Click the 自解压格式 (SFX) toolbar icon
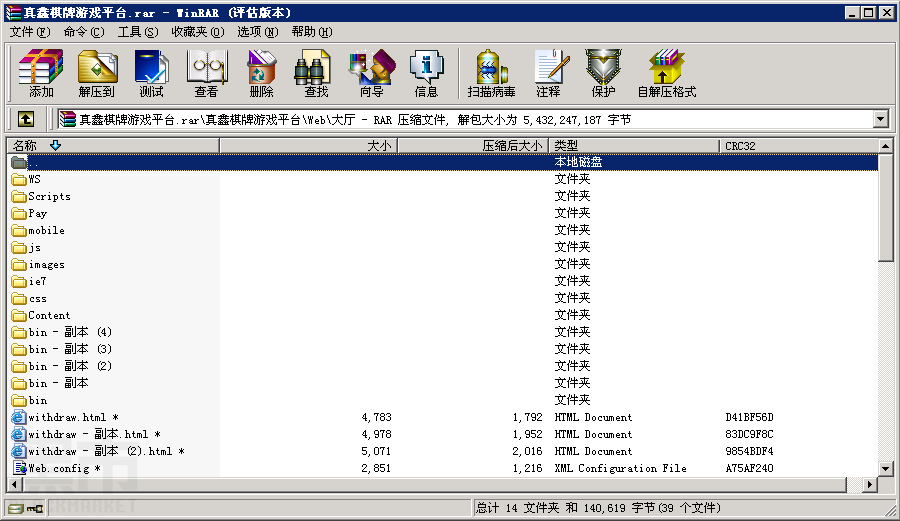 point(666,73)
